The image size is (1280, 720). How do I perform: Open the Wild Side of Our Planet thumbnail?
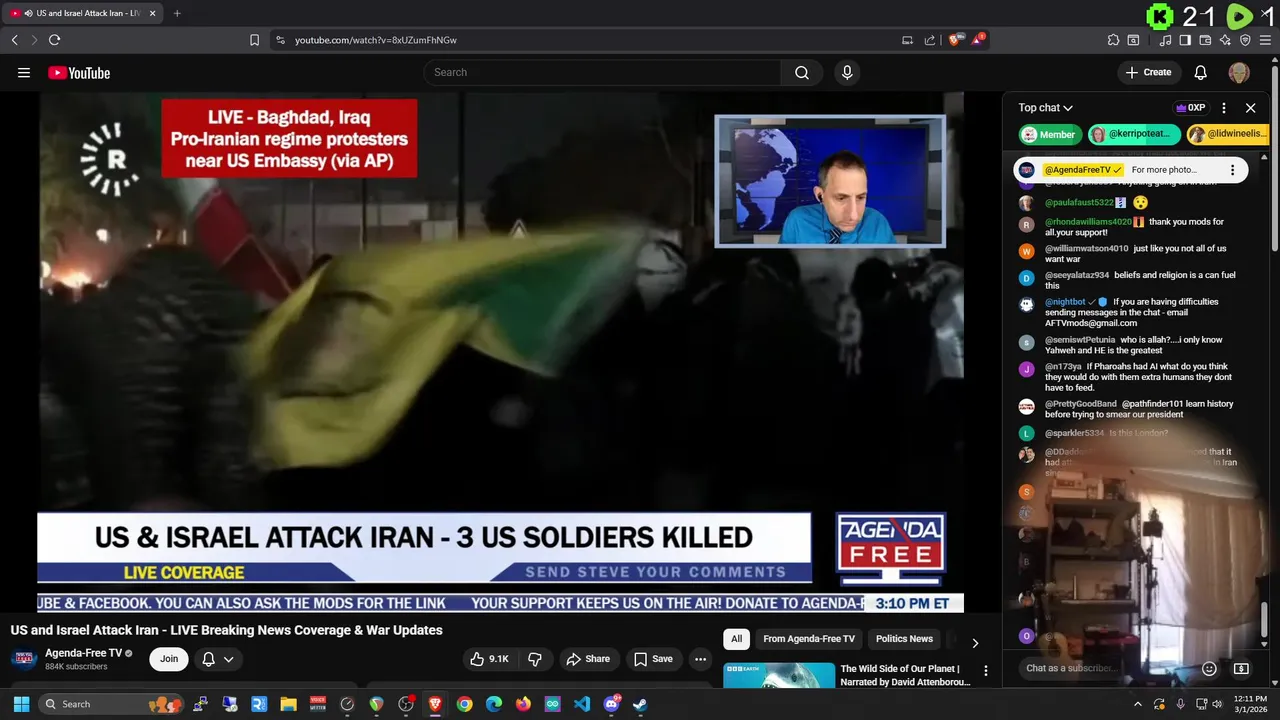pyautogui.click(x=779, y=675)
